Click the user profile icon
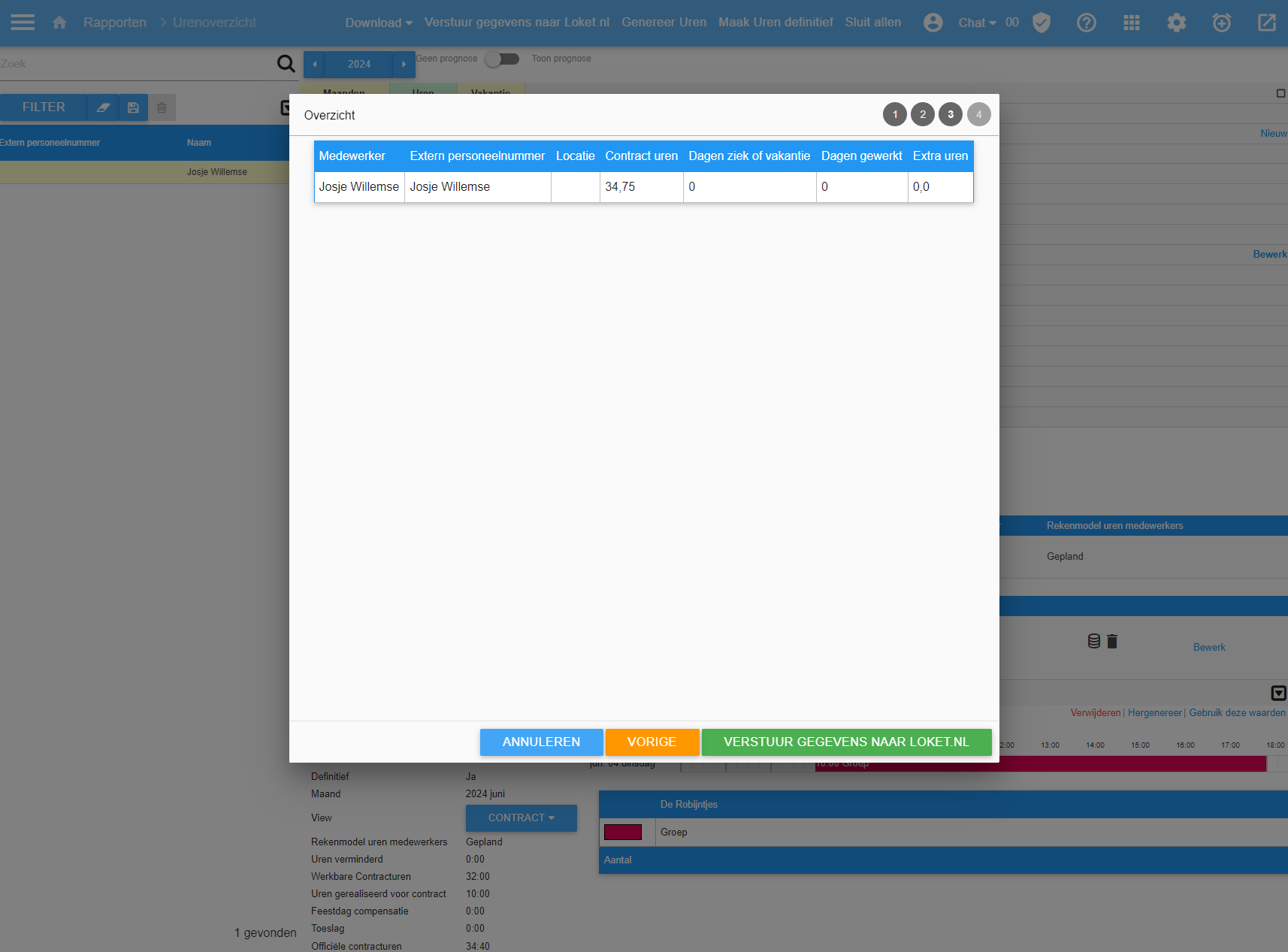The width and height of the screenshot is (1288, 952). [933, 23]
